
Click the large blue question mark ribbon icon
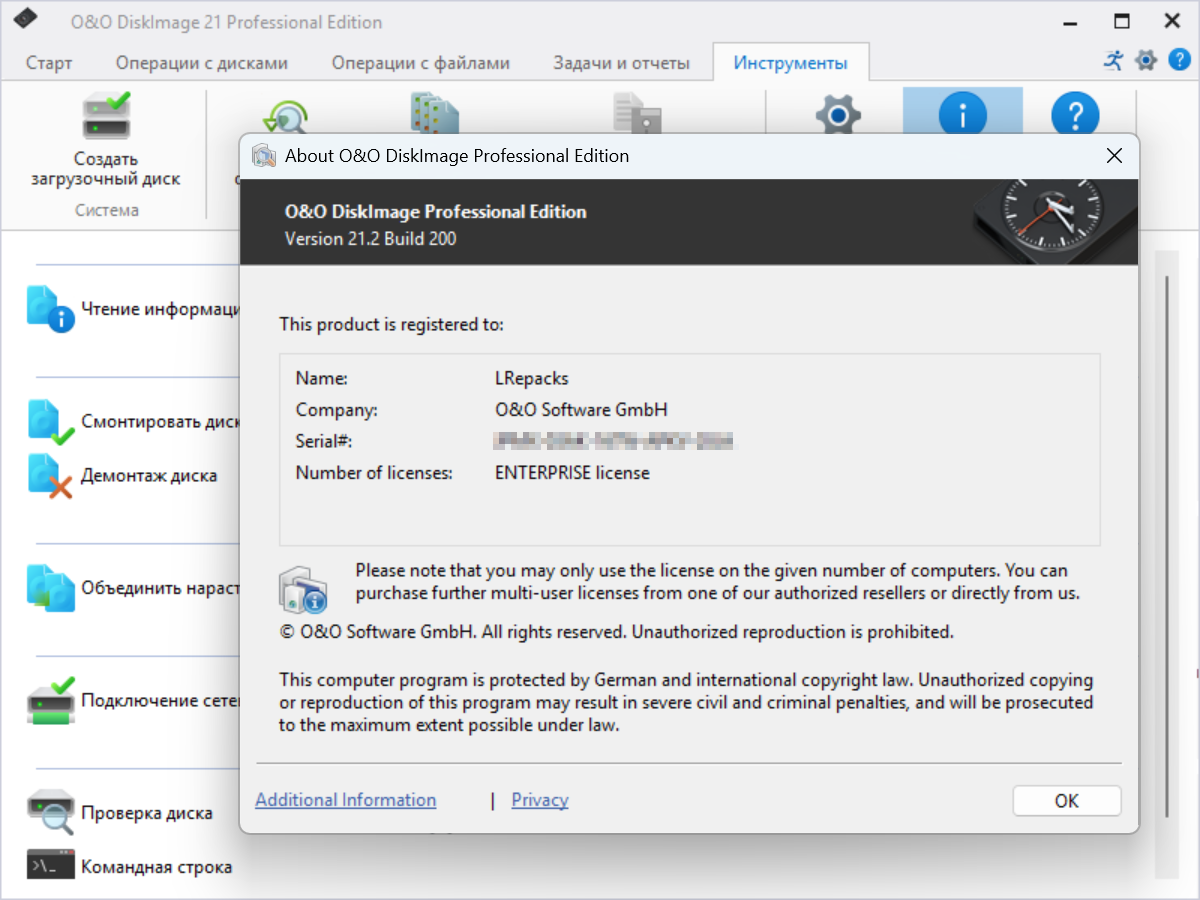[x=1075, y=115]
